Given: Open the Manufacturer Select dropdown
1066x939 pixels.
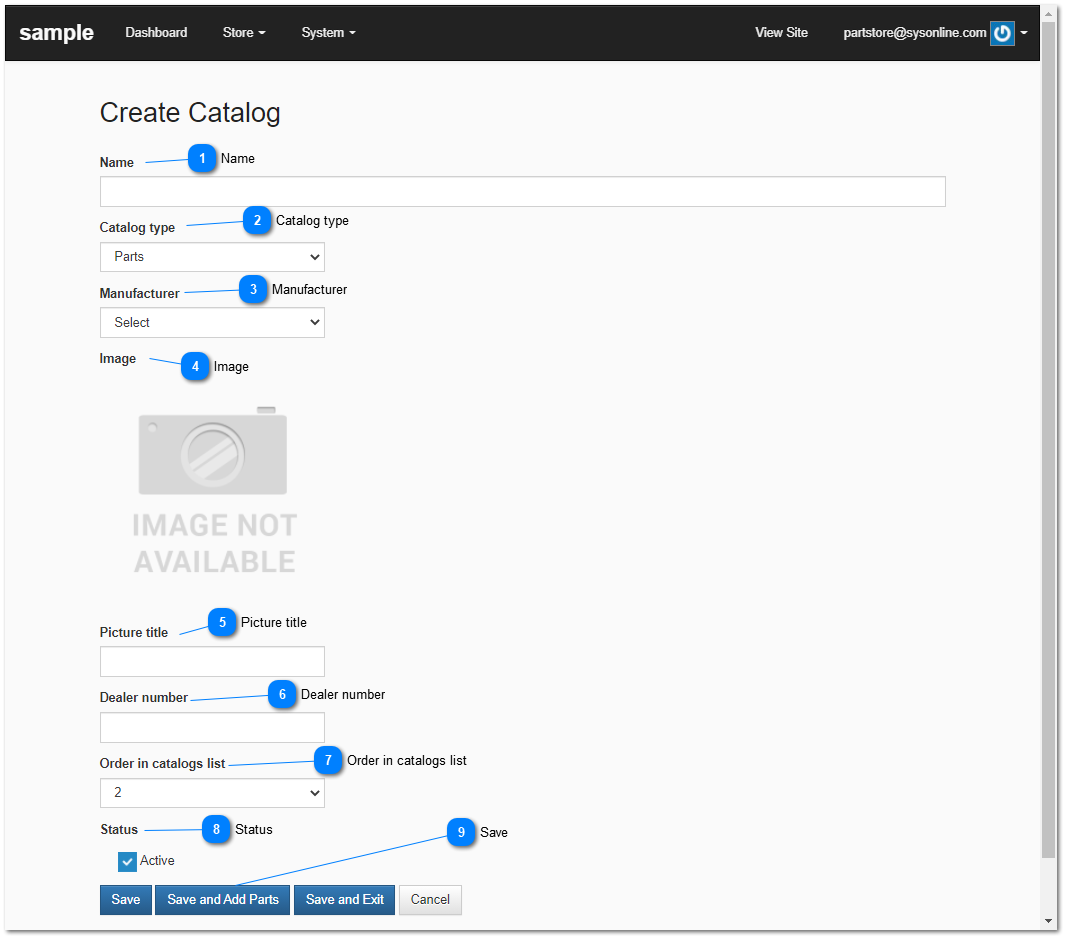Looking at the screenshot, I should (212, 323).
